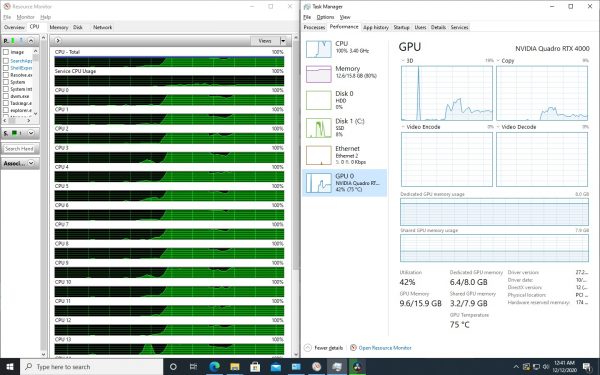Open the App history tab
The image size is (600, 375).
pos(376,27)
